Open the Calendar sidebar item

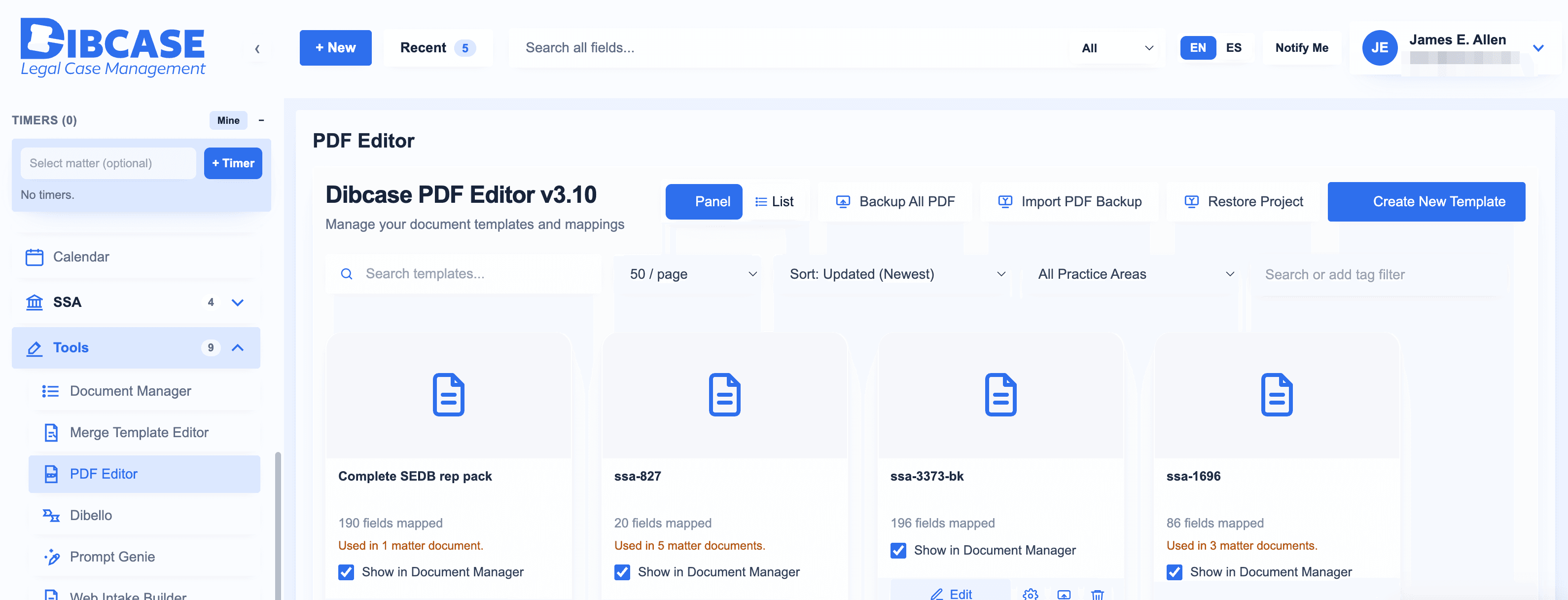[x=137, y=257]
